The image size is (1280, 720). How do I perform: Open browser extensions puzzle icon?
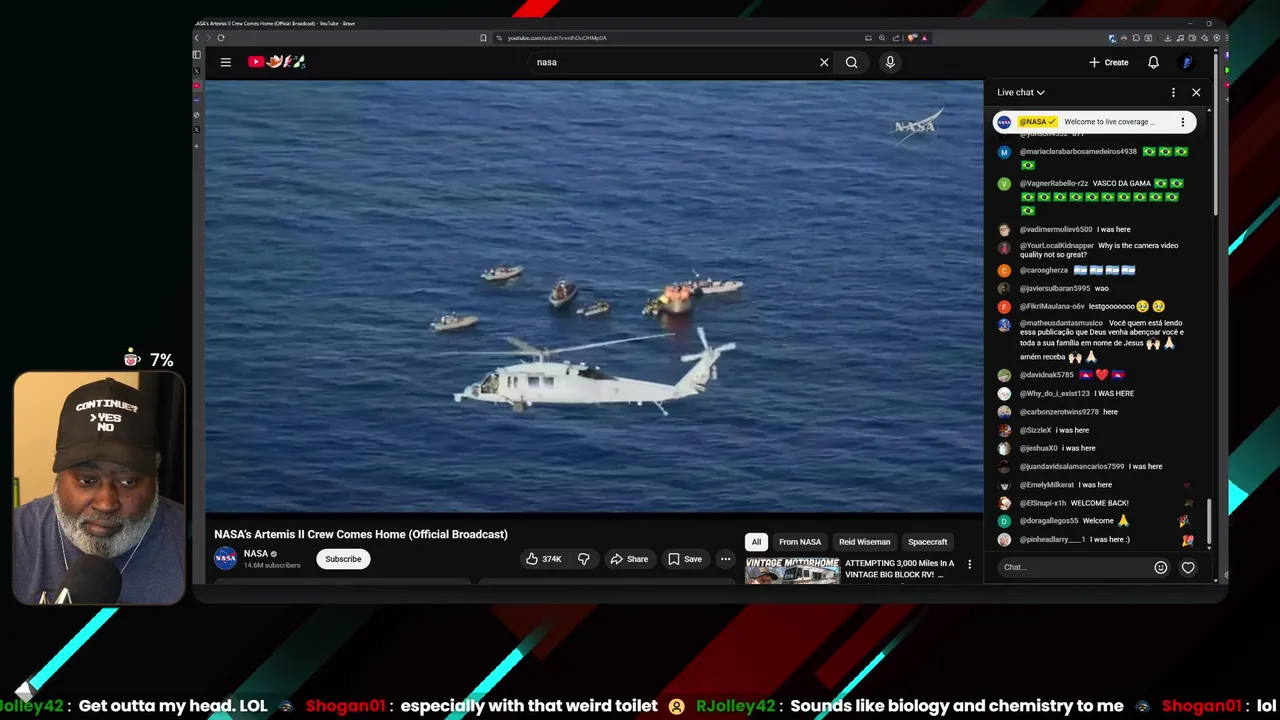[1136, 38]
